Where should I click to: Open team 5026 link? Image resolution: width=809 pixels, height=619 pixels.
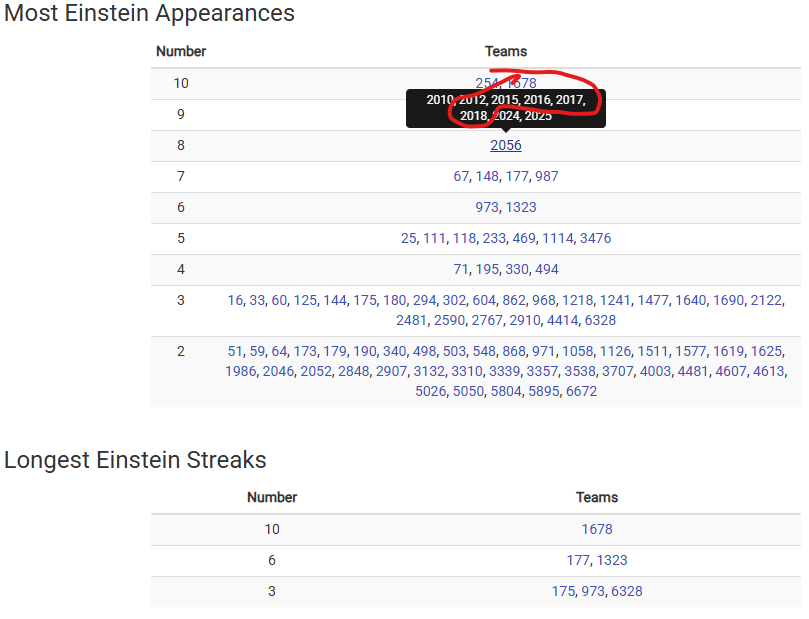click(431, 392)
